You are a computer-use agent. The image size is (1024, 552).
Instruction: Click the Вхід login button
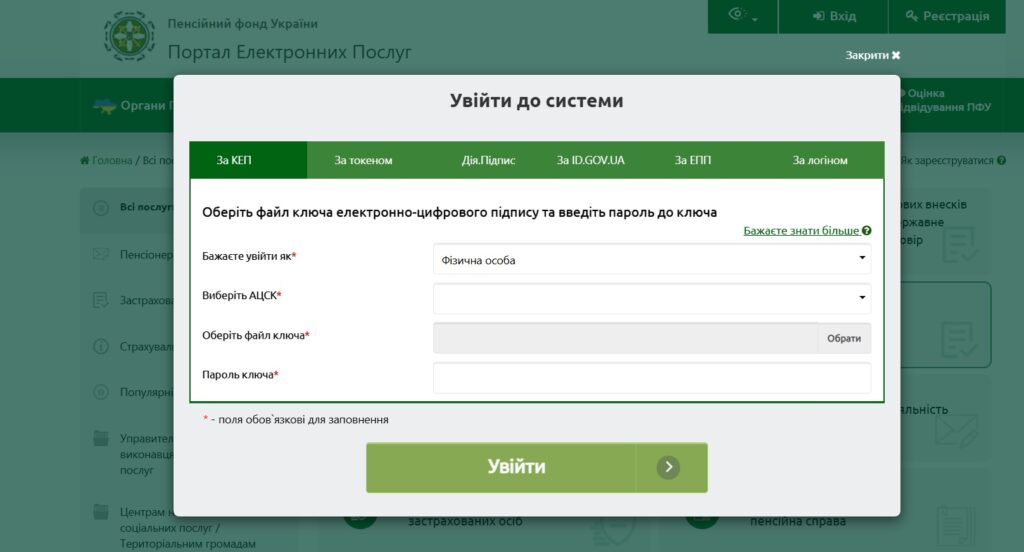[x=833, y=16]
